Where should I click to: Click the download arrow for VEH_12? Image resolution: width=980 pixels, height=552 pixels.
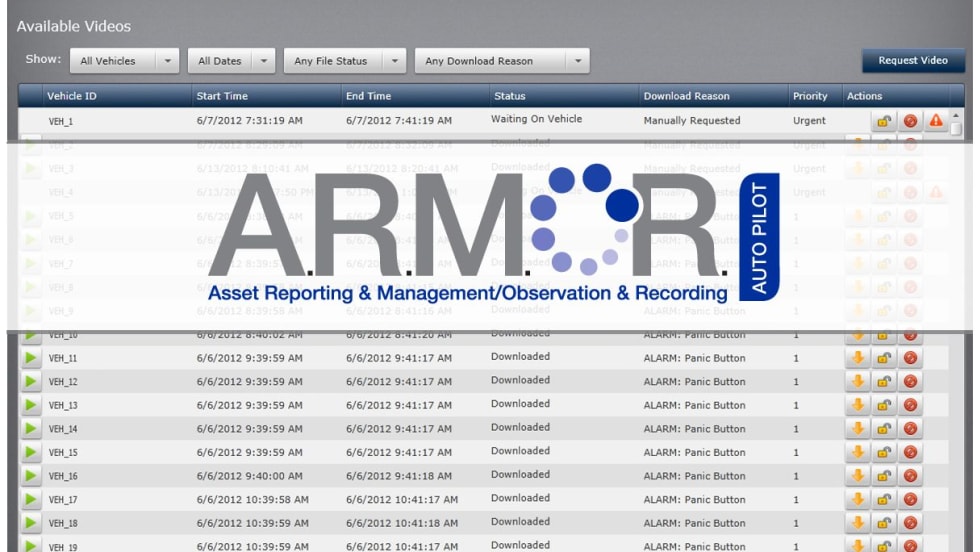(858, 382)
